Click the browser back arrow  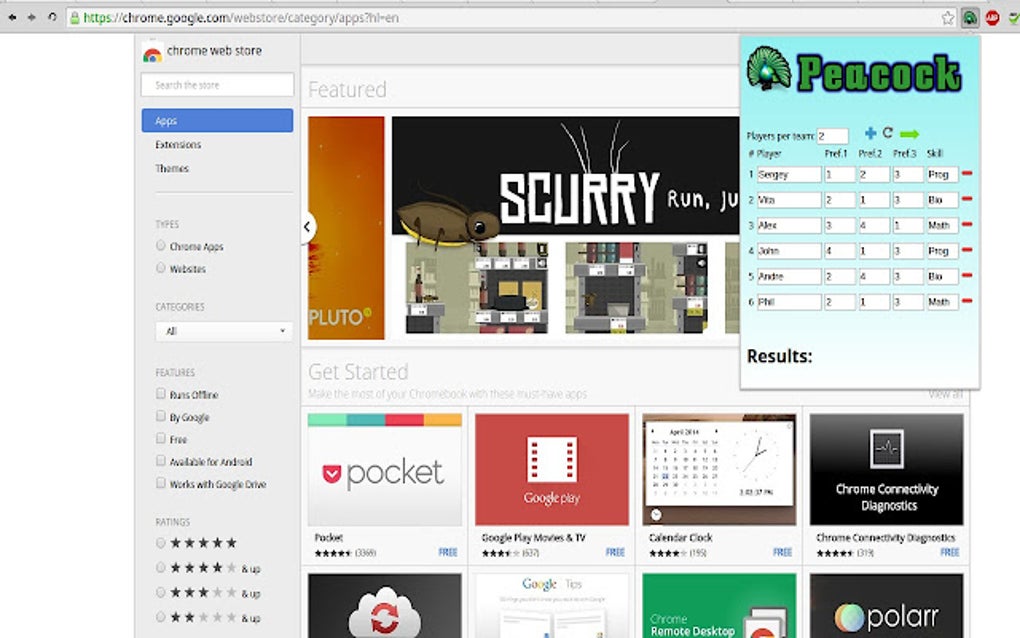point(12,18)
